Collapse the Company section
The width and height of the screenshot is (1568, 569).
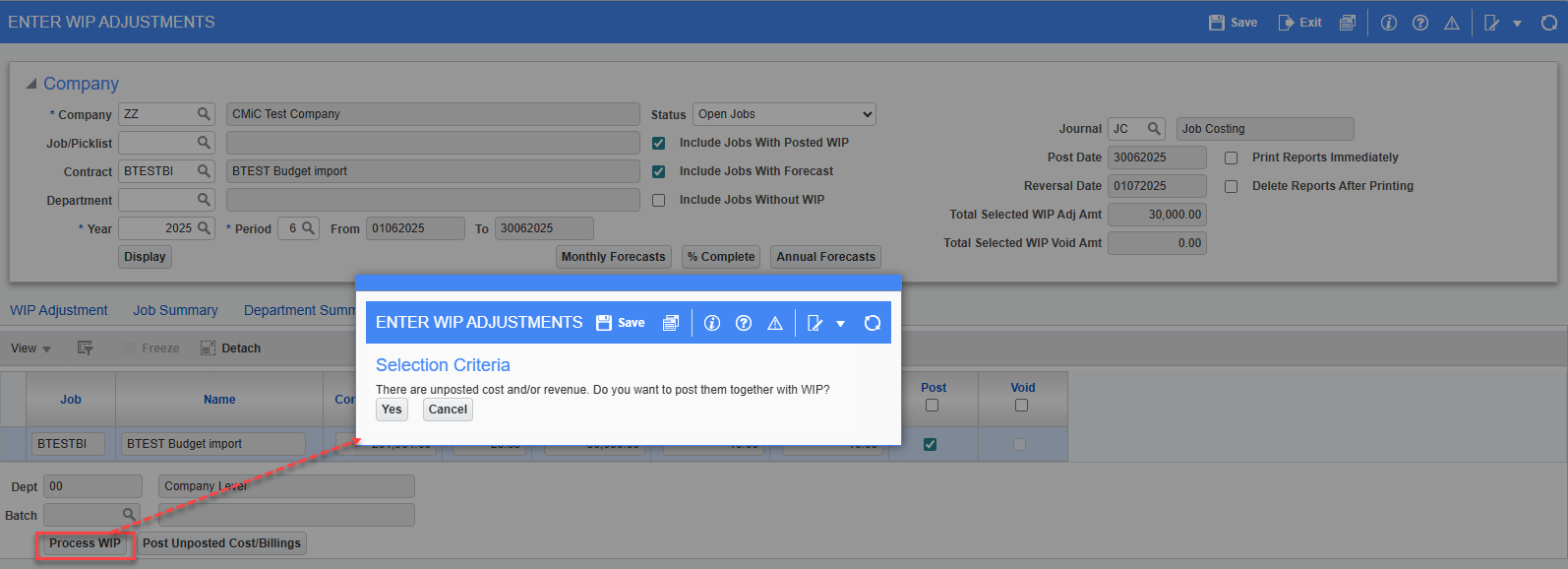pyautogui.click(x=31, y=84)
